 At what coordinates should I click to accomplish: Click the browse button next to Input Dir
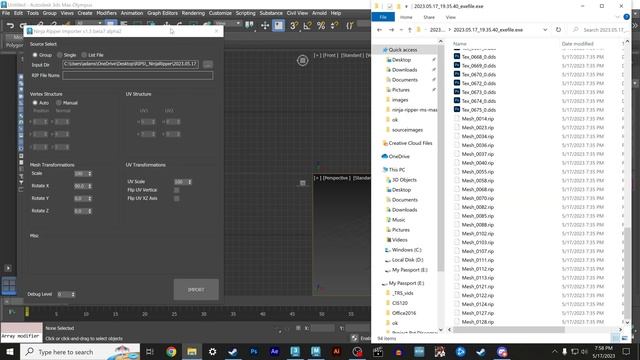coord(208,64)
